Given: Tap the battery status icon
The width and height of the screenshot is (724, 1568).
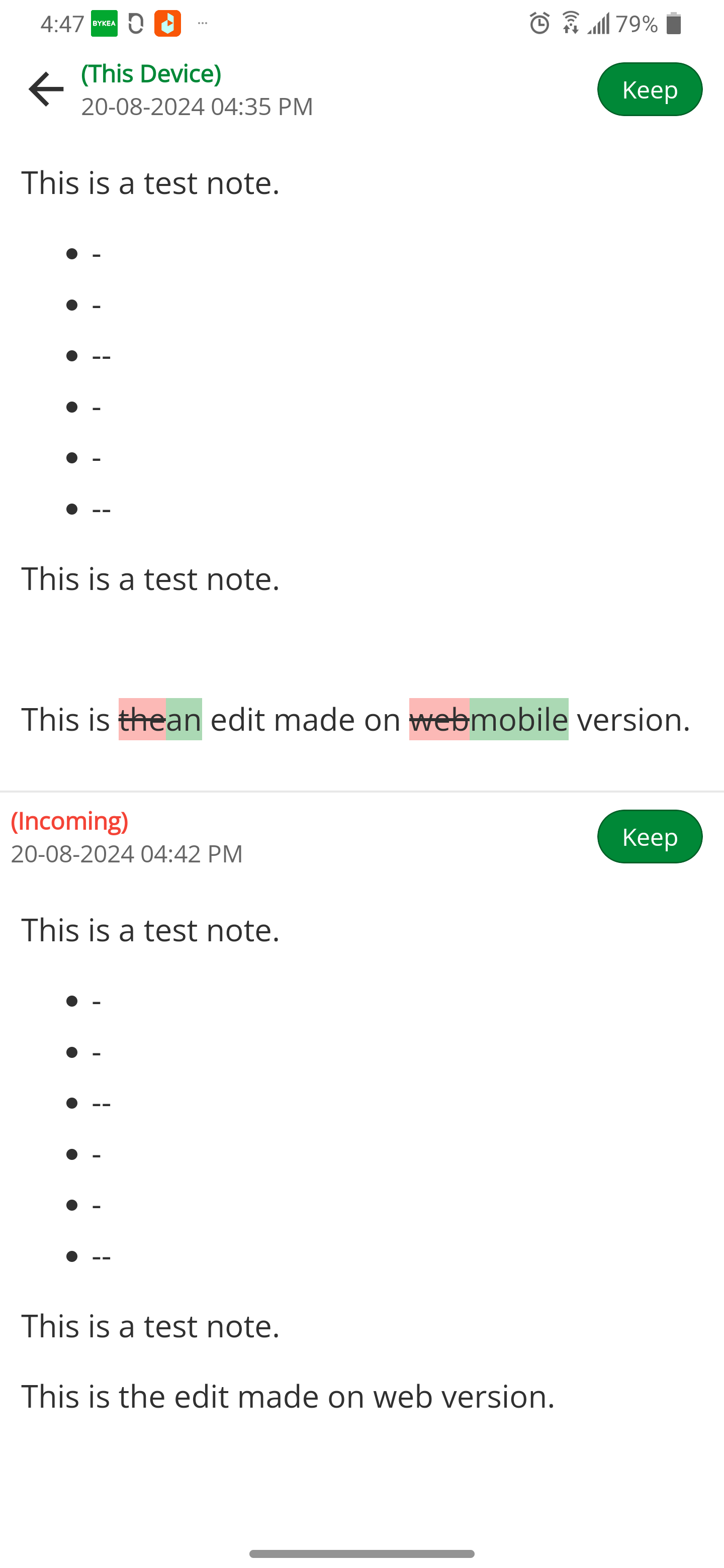Looking at the screenshot, I should point(673,24).
